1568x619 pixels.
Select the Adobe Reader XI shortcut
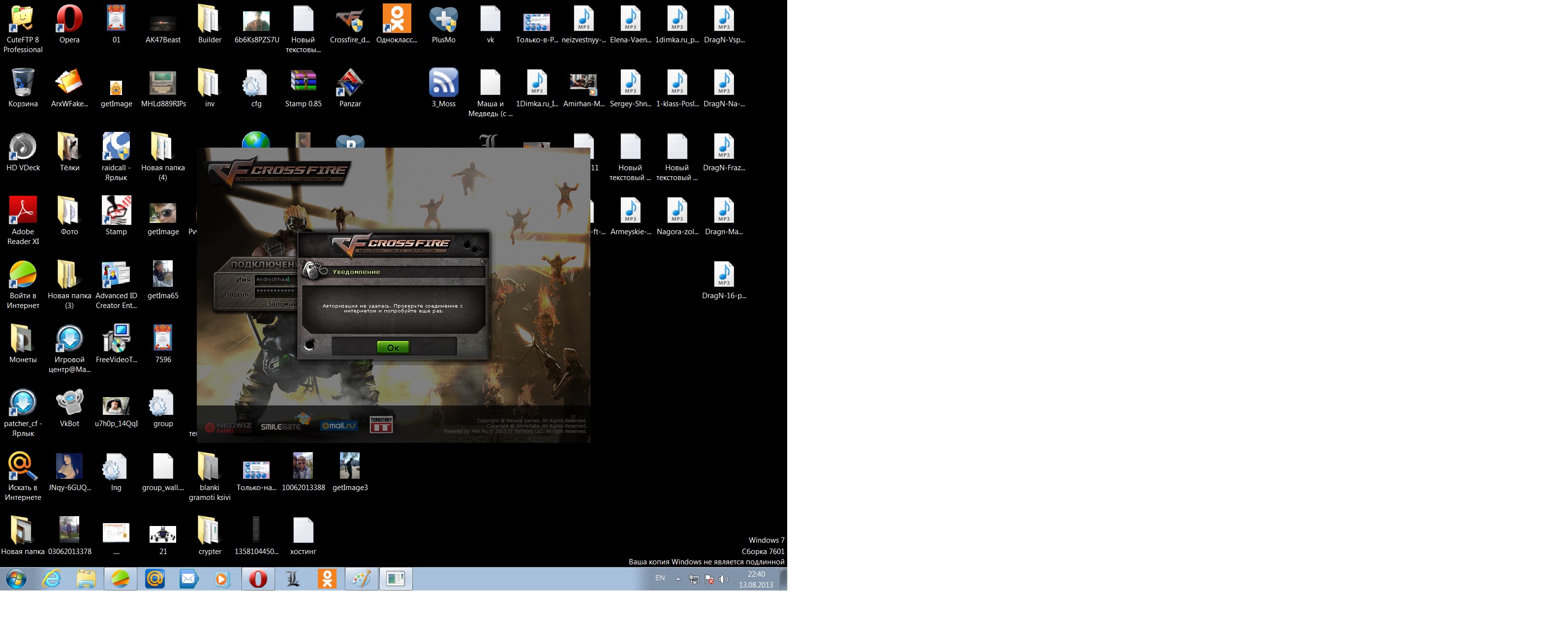23,220
